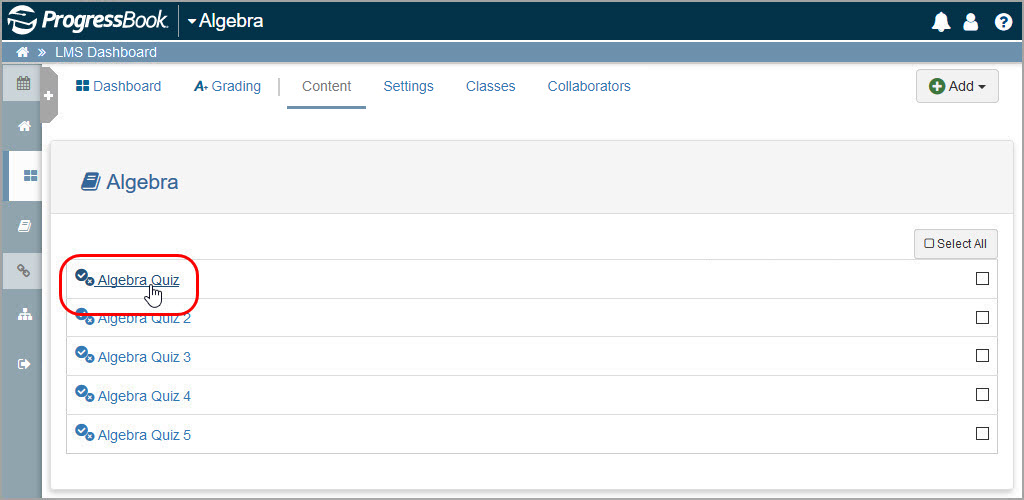Check the box for Algebra Quiz 3
Screen dimensions: 1024x500
[x=982, y=356]
